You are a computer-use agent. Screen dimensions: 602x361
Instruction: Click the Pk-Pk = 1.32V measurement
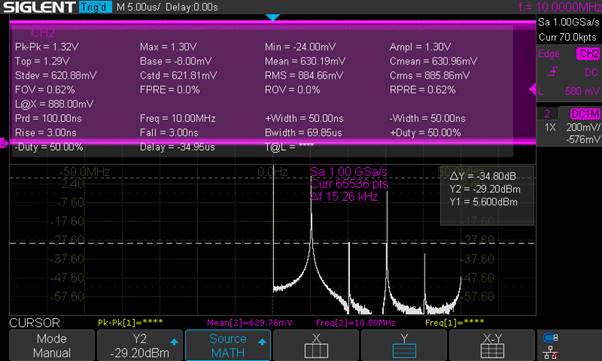click(x=47, y=47)
